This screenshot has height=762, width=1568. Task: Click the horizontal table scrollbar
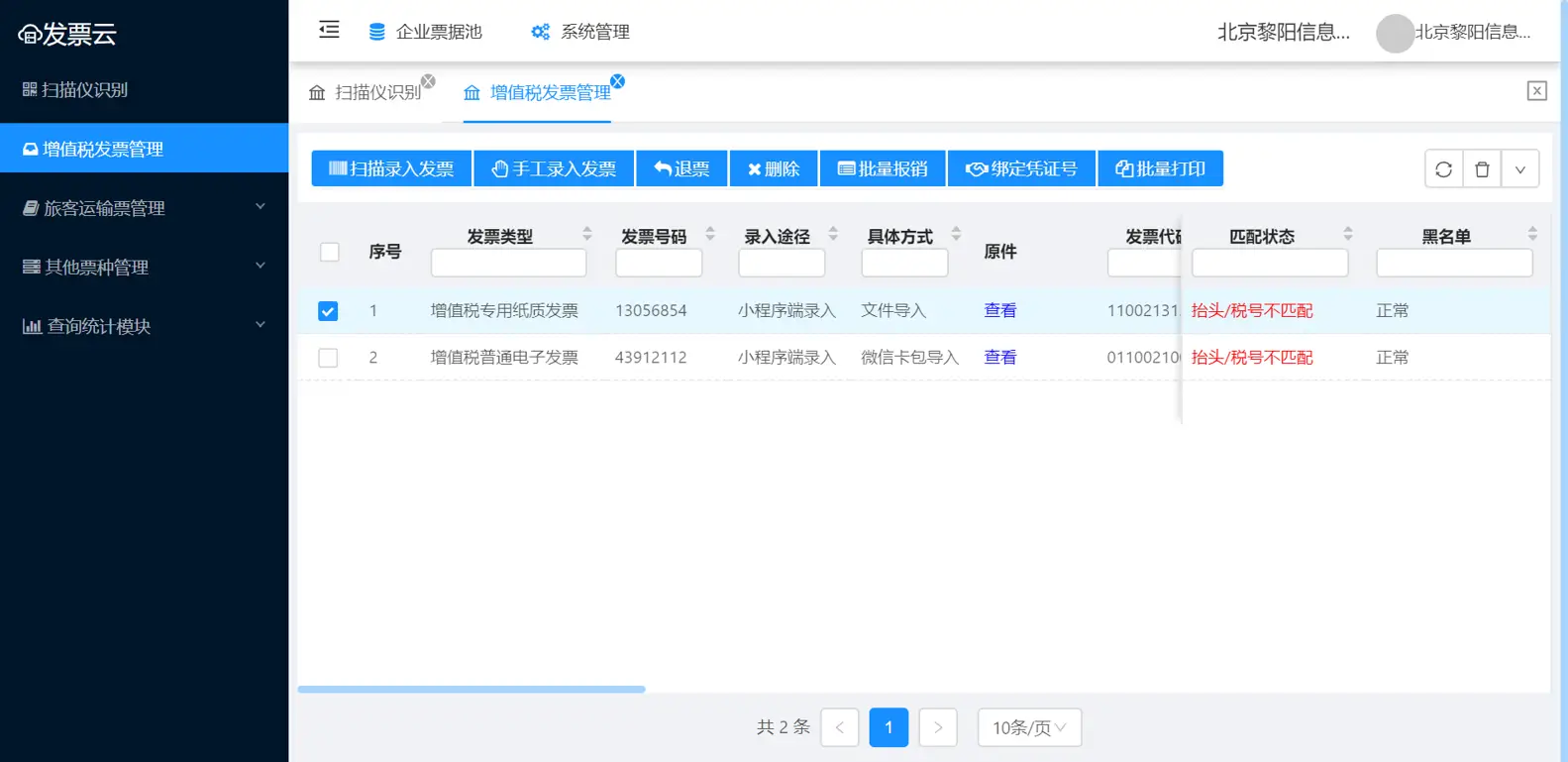click(x=471, y=689)
